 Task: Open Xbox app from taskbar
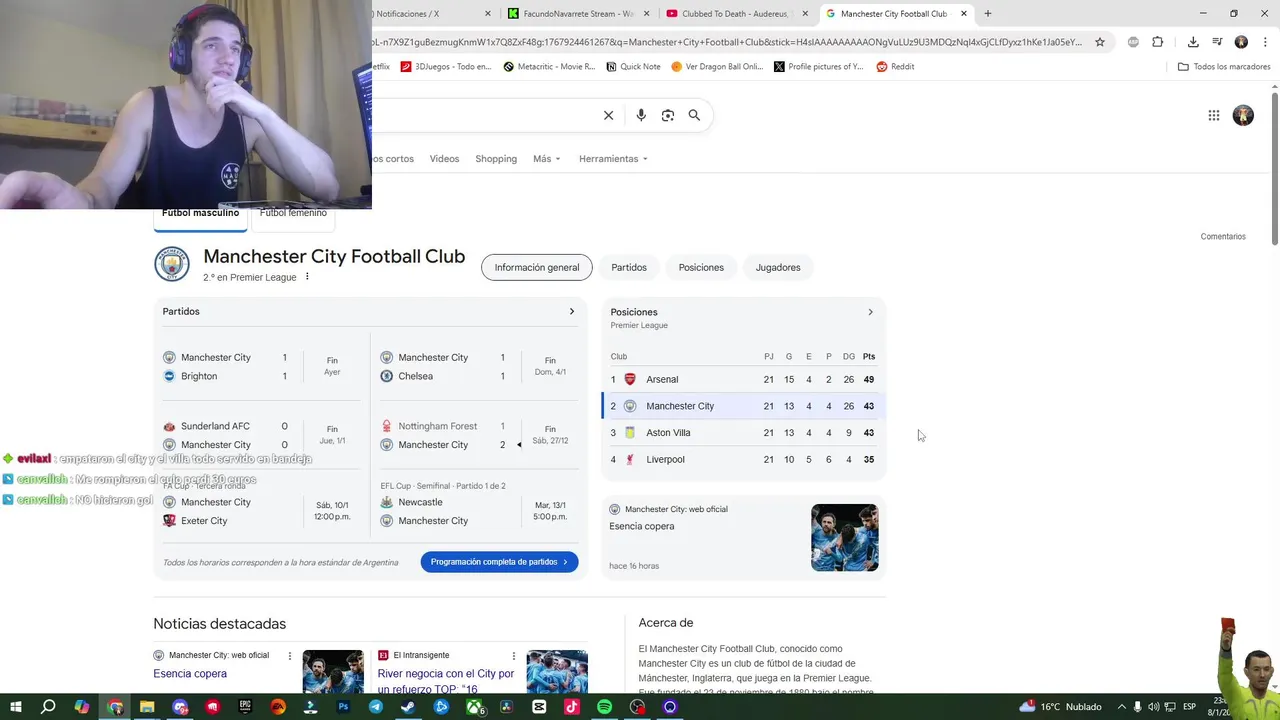click(x=474, y=707)
